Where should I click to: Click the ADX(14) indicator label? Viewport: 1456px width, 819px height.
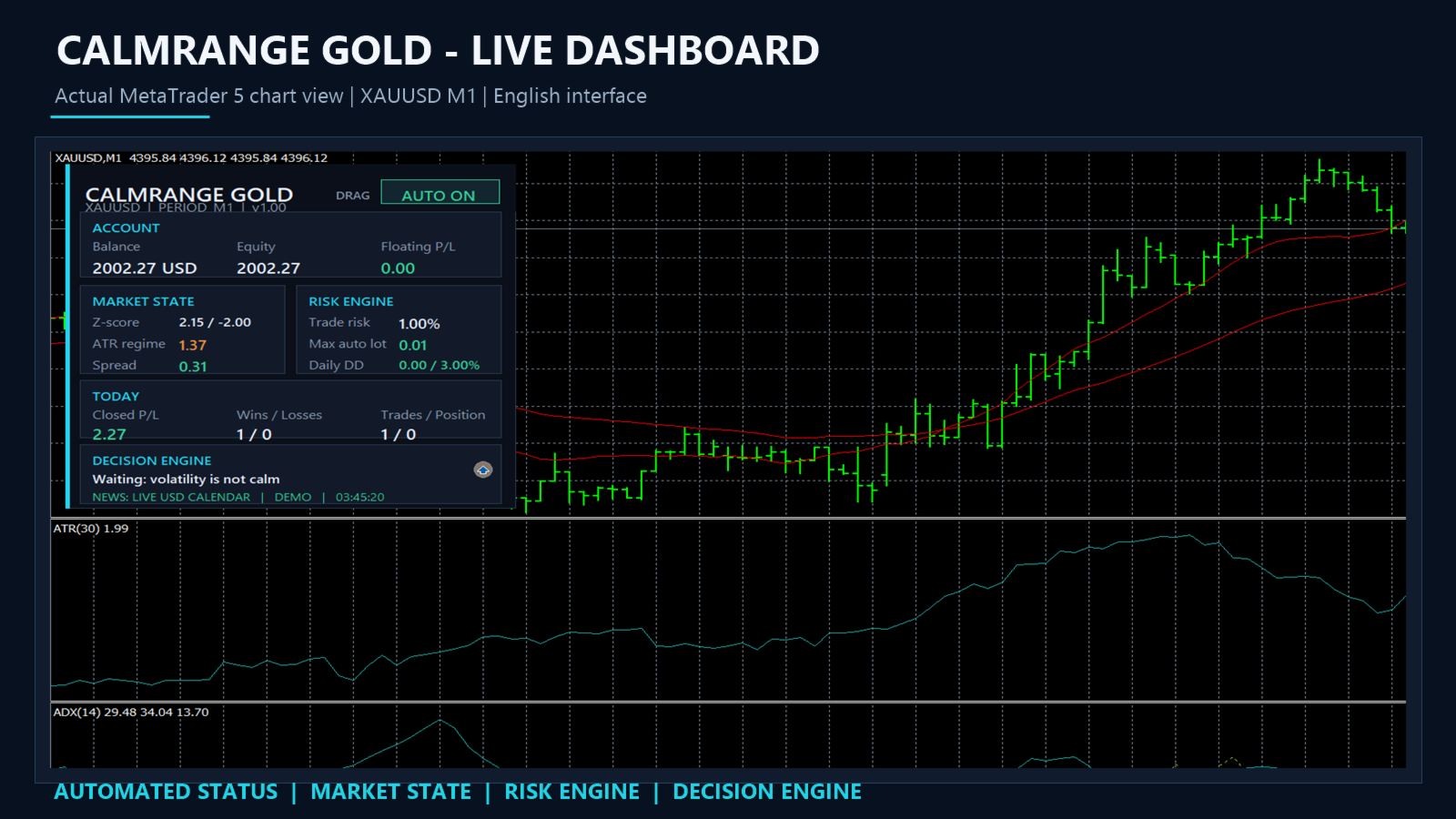tap(131, 713)
